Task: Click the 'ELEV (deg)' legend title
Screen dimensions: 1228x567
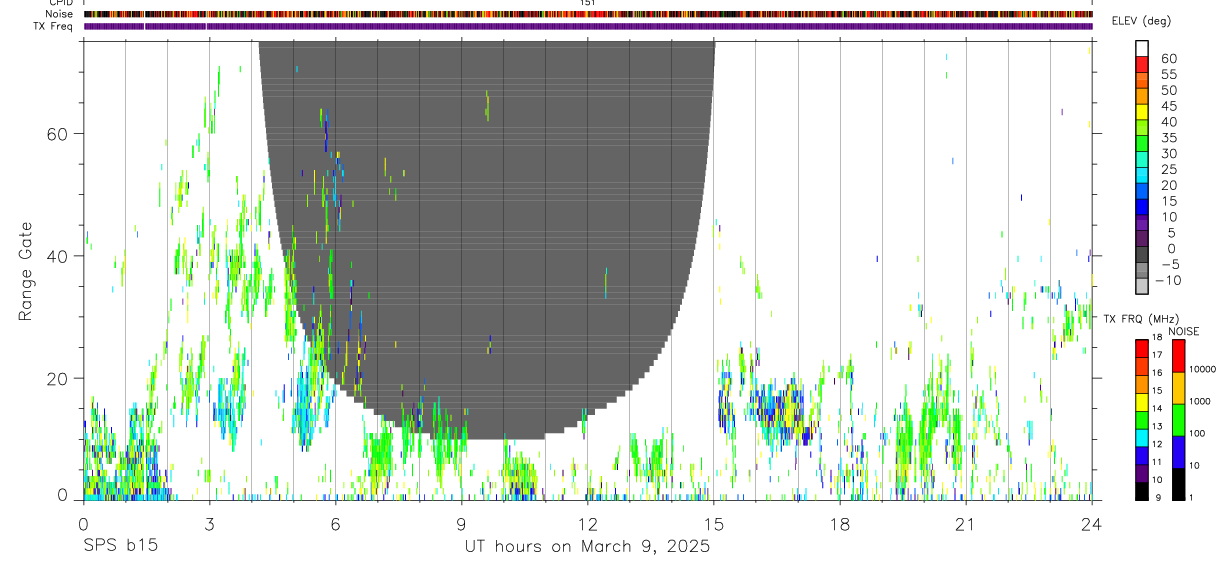Action: (1142, 22)
